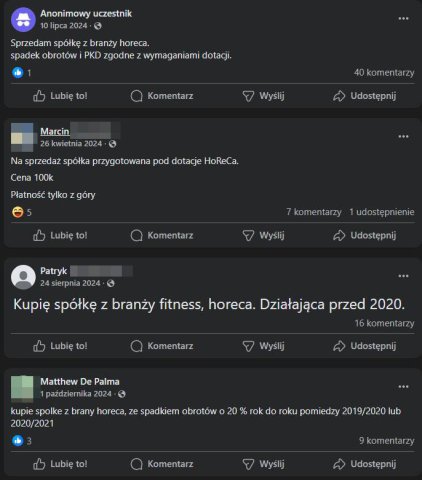Open the 1 udostępnienie count on Marcin's post
Viewport: 422px width, 480px height.
coord(382,212)
